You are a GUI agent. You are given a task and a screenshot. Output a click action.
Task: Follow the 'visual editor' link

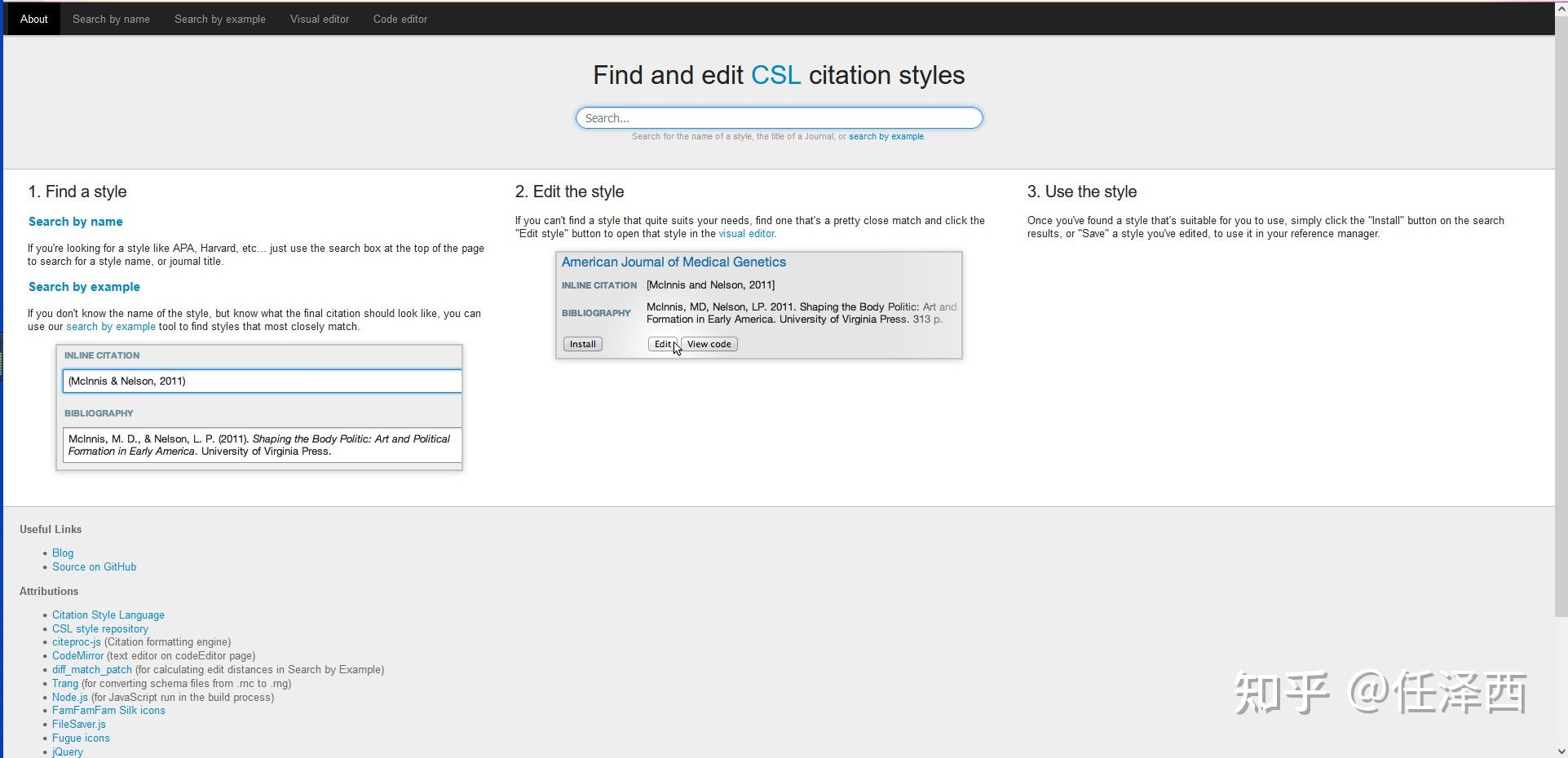coord(747,234)
